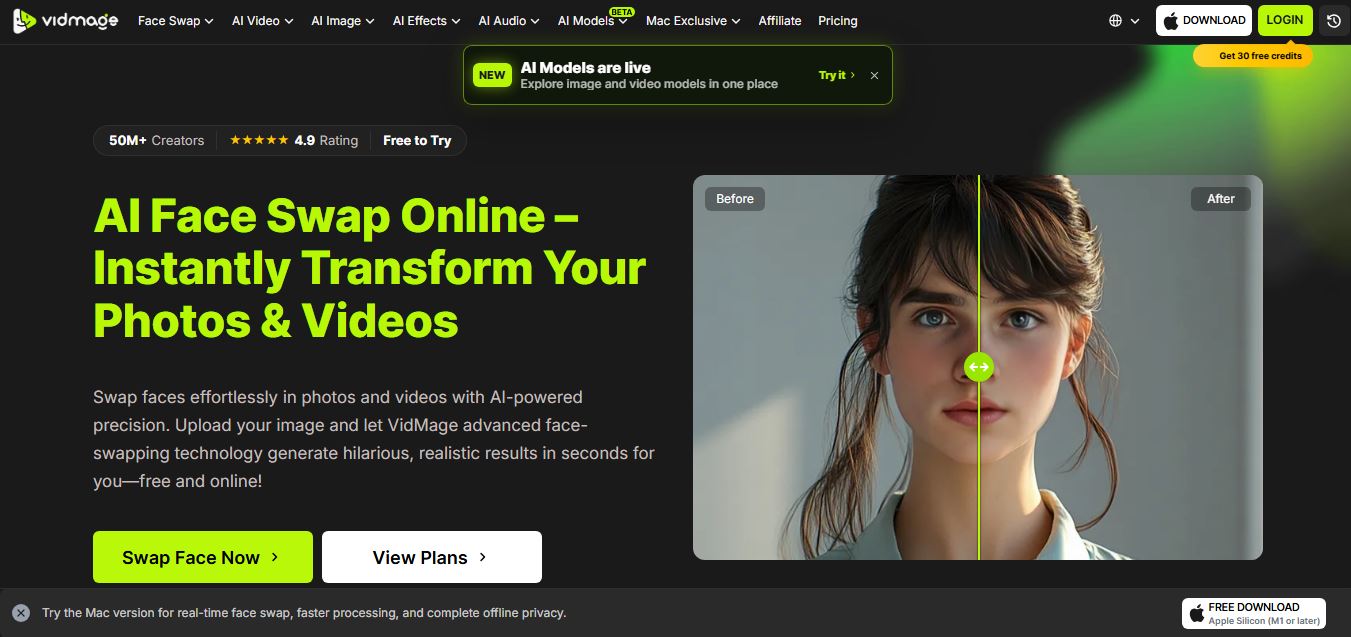Click the AI Face Swap Online heading
Image resolution: width=1351 pixels, height=637 pixels.
point(370,268)
